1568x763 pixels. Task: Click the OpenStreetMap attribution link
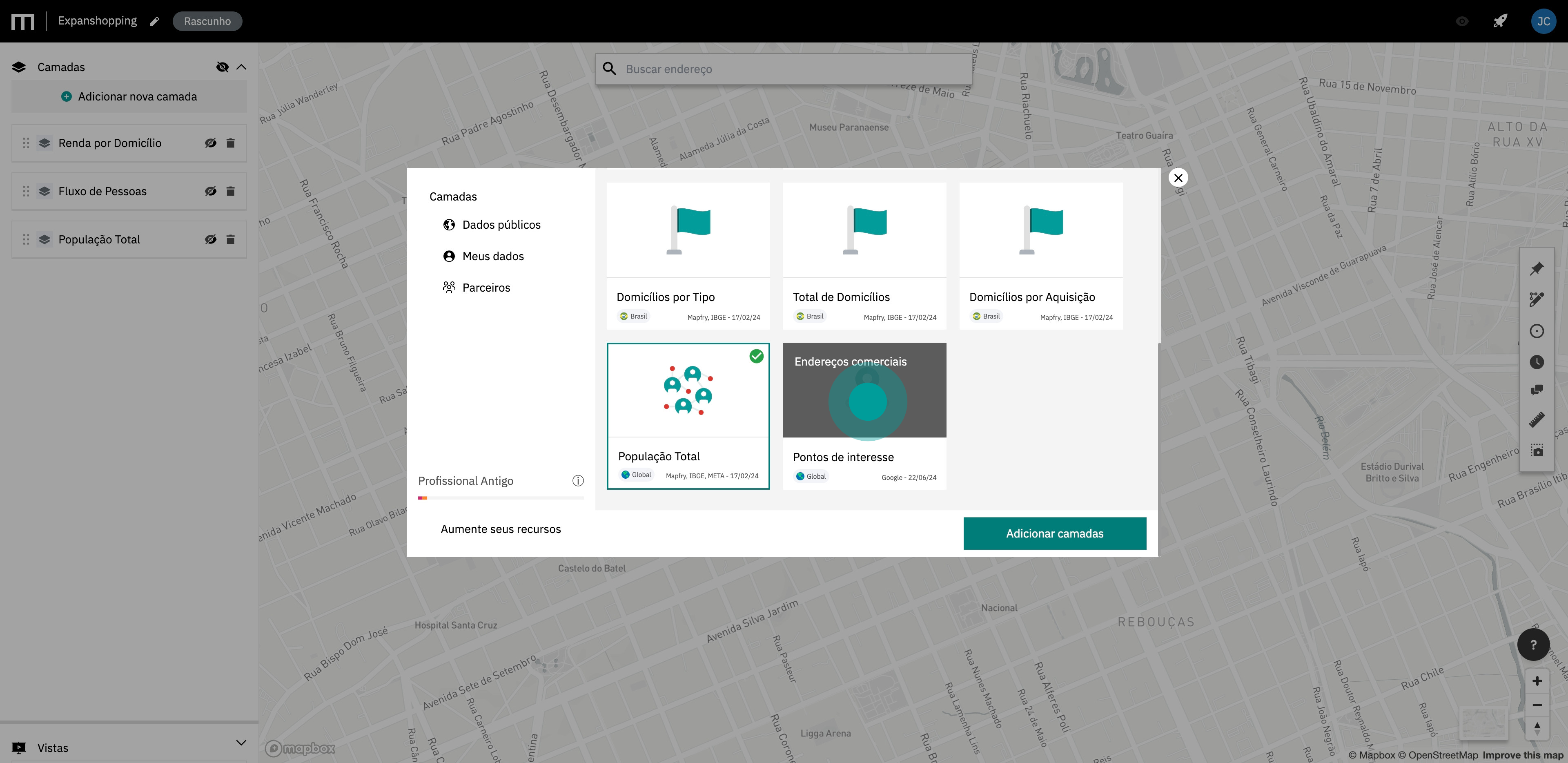1438,755
